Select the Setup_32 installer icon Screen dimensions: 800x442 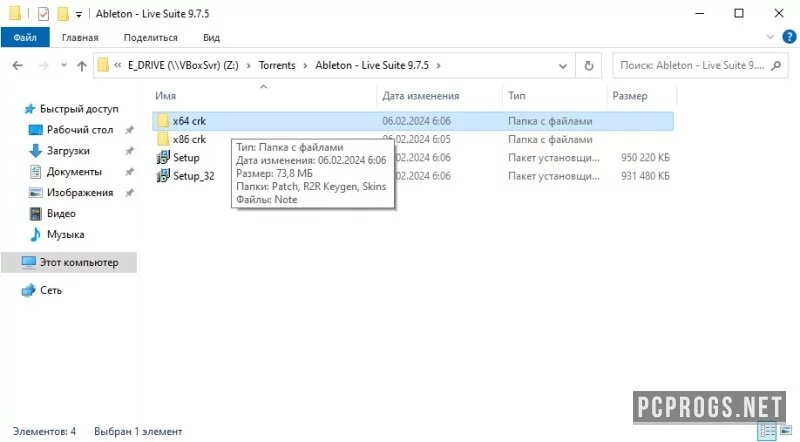(x=163, y=176)
